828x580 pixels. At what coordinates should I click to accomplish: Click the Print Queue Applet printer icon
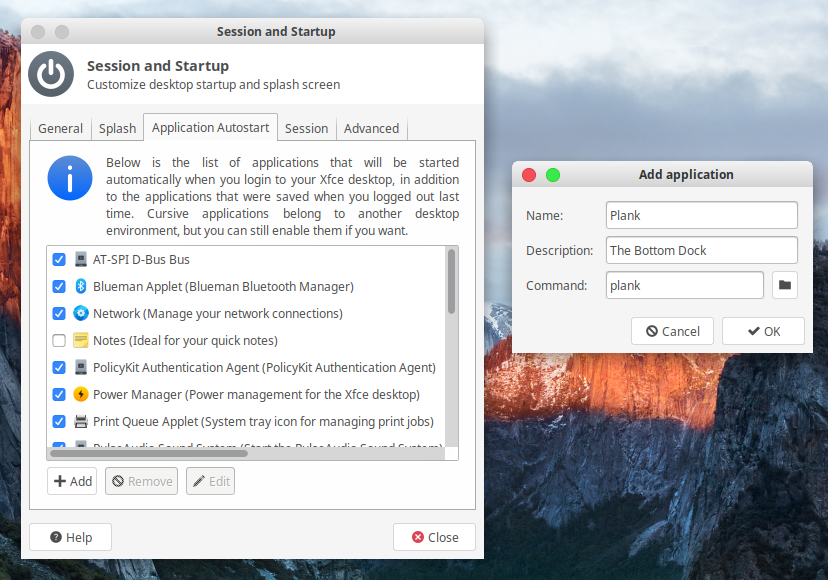pyautogui.click(x=80, y=421)
